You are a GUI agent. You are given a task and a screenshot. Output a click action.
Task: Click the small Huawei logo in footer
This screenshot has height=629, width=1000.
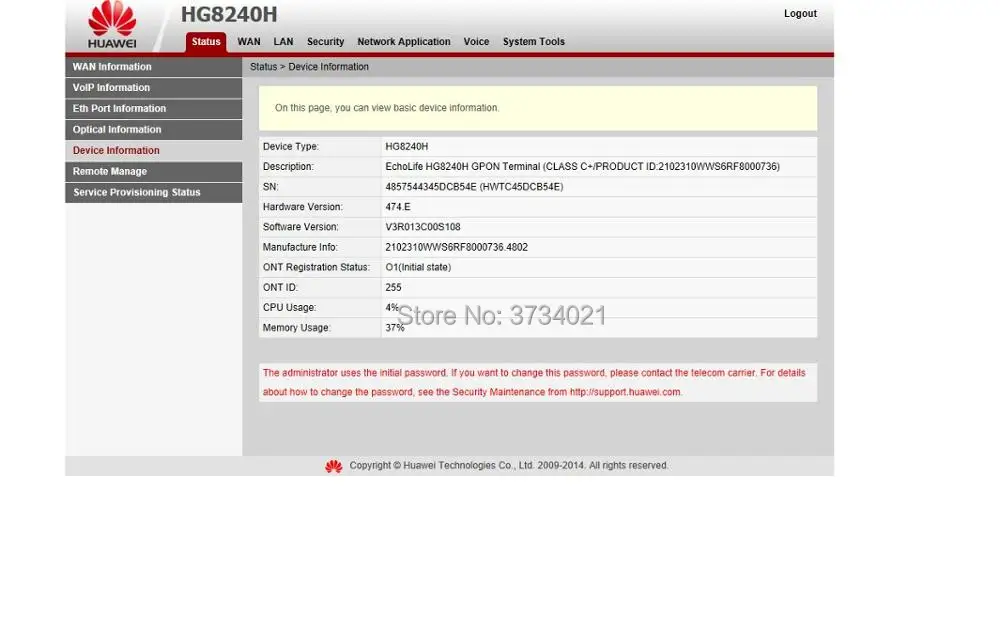click(334, 466)
